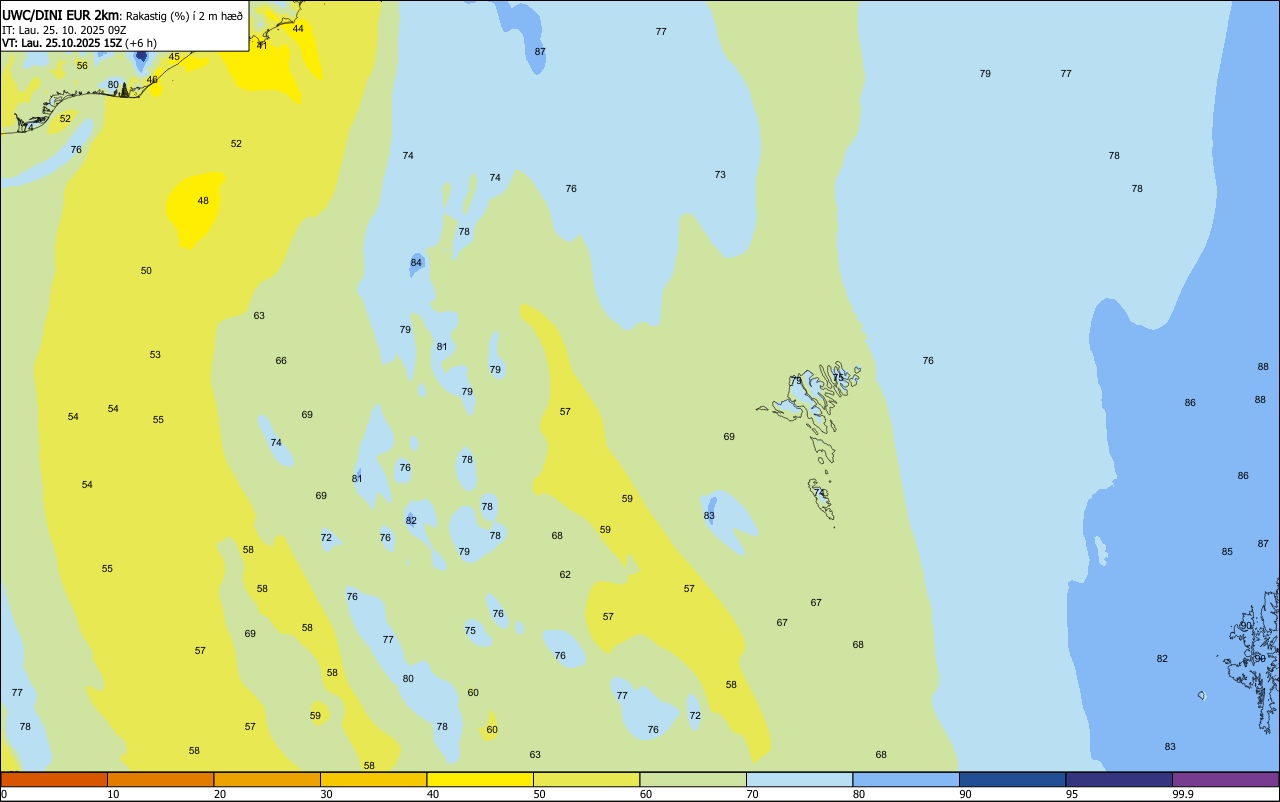Click the legend tick label '30'
The image size is (1280, 802).
point(326,794)
